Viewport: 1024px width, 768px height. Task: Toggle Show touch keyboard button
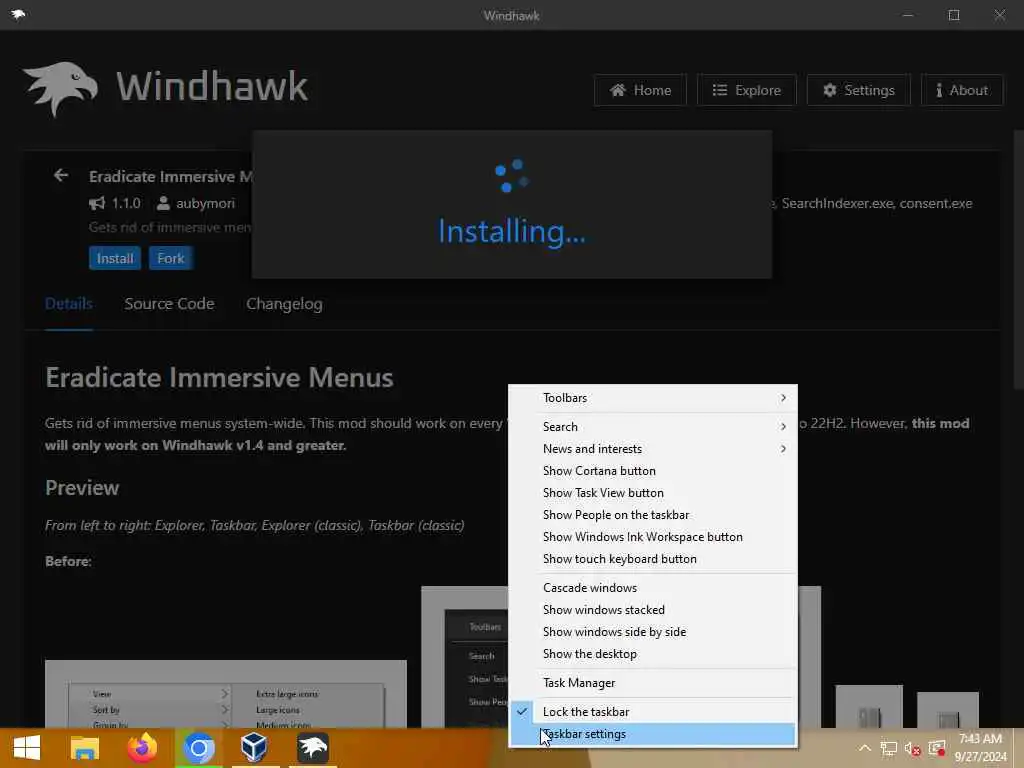point(653,559)
